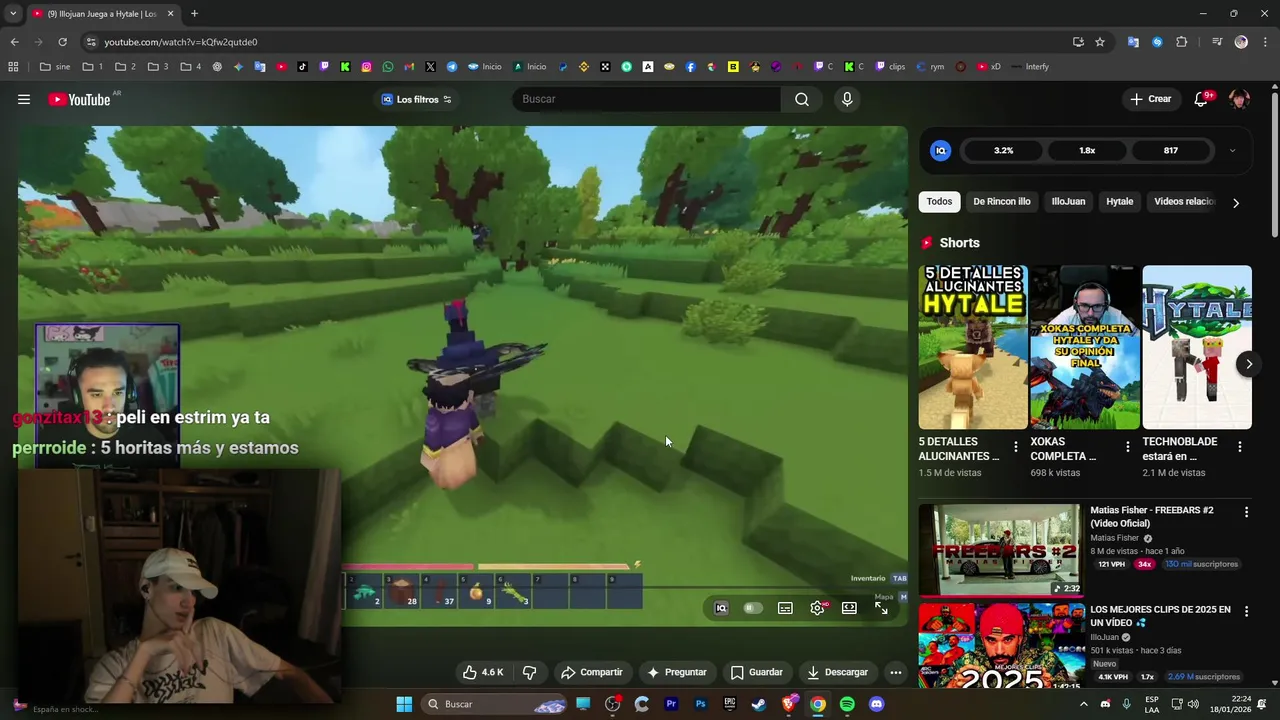The width and height of the screenshot is (1280, 720).
Task: Open the XOKAS COMPLETA short thumbnail
Action: click(1085, 347)
